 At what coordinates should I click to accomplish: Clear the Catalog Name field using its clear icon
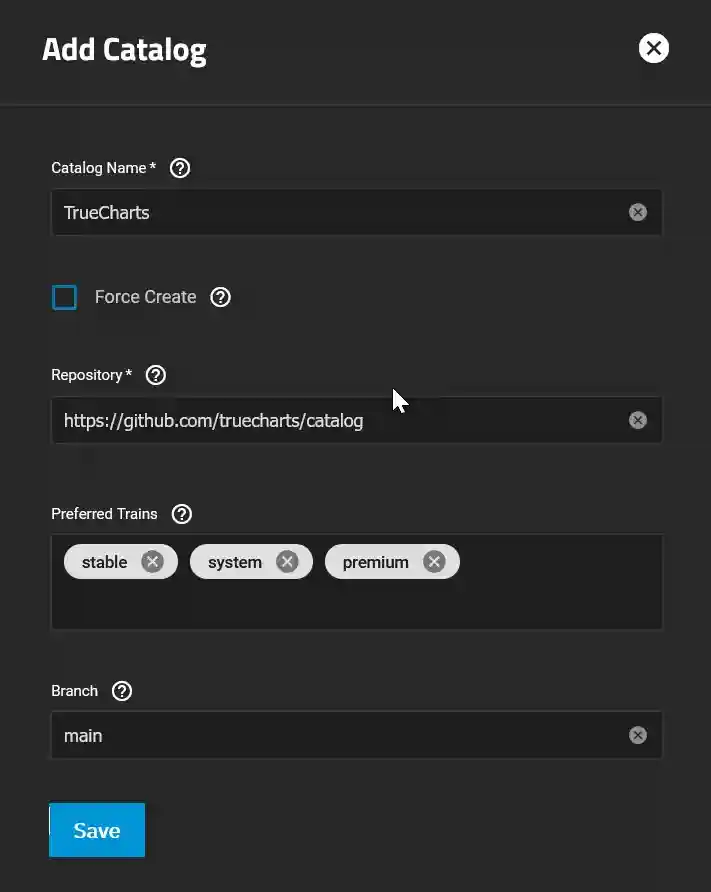[638, 212]
